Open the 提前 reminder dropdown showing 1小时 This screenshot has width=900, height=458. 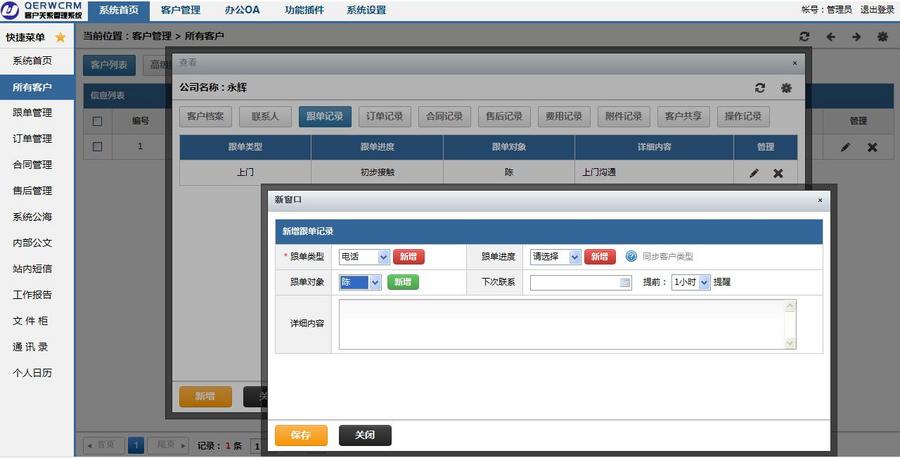pyautogui.click(x=691, y=282)
